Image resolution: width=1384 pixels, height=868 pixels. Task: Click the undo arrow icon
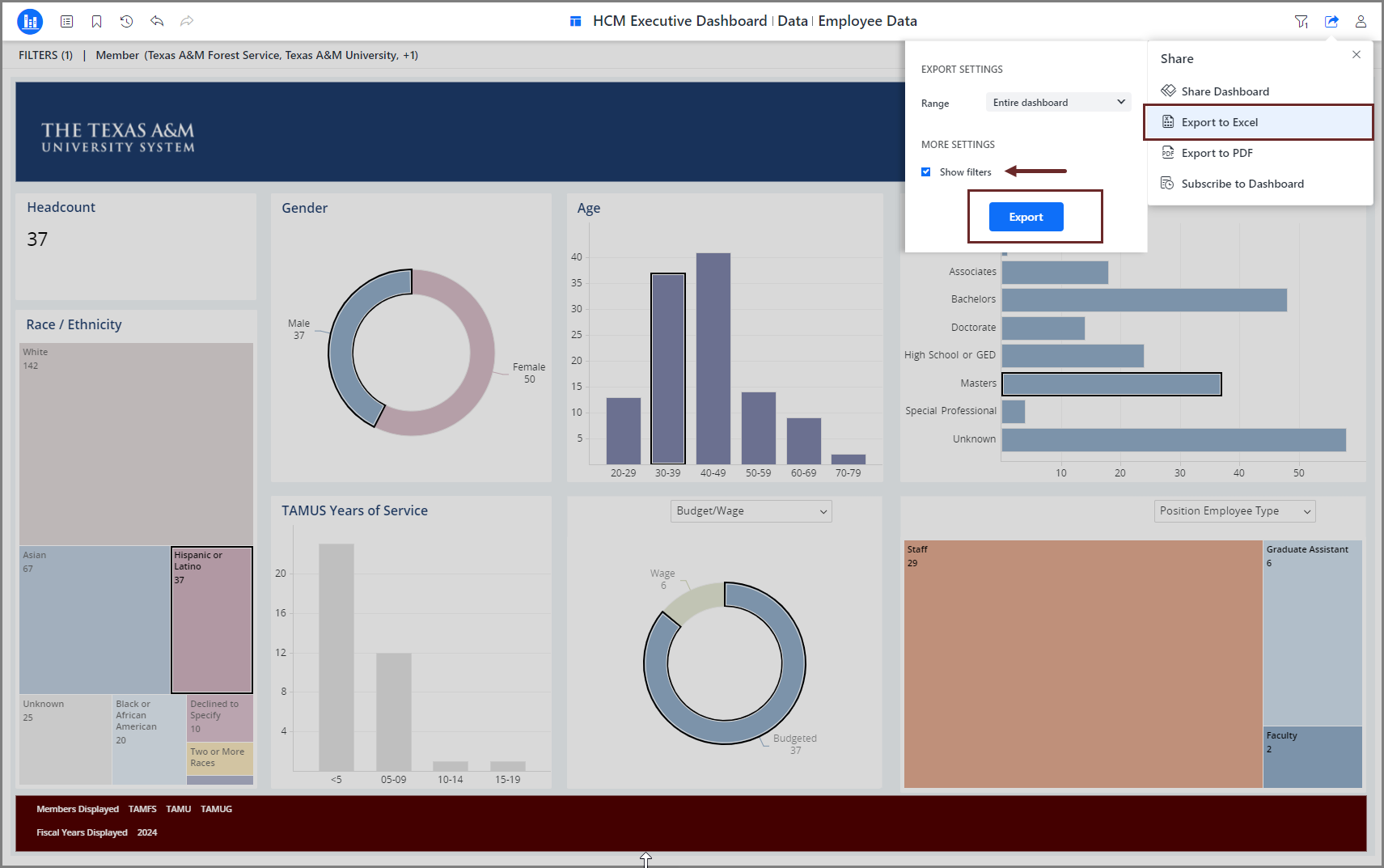157,22
